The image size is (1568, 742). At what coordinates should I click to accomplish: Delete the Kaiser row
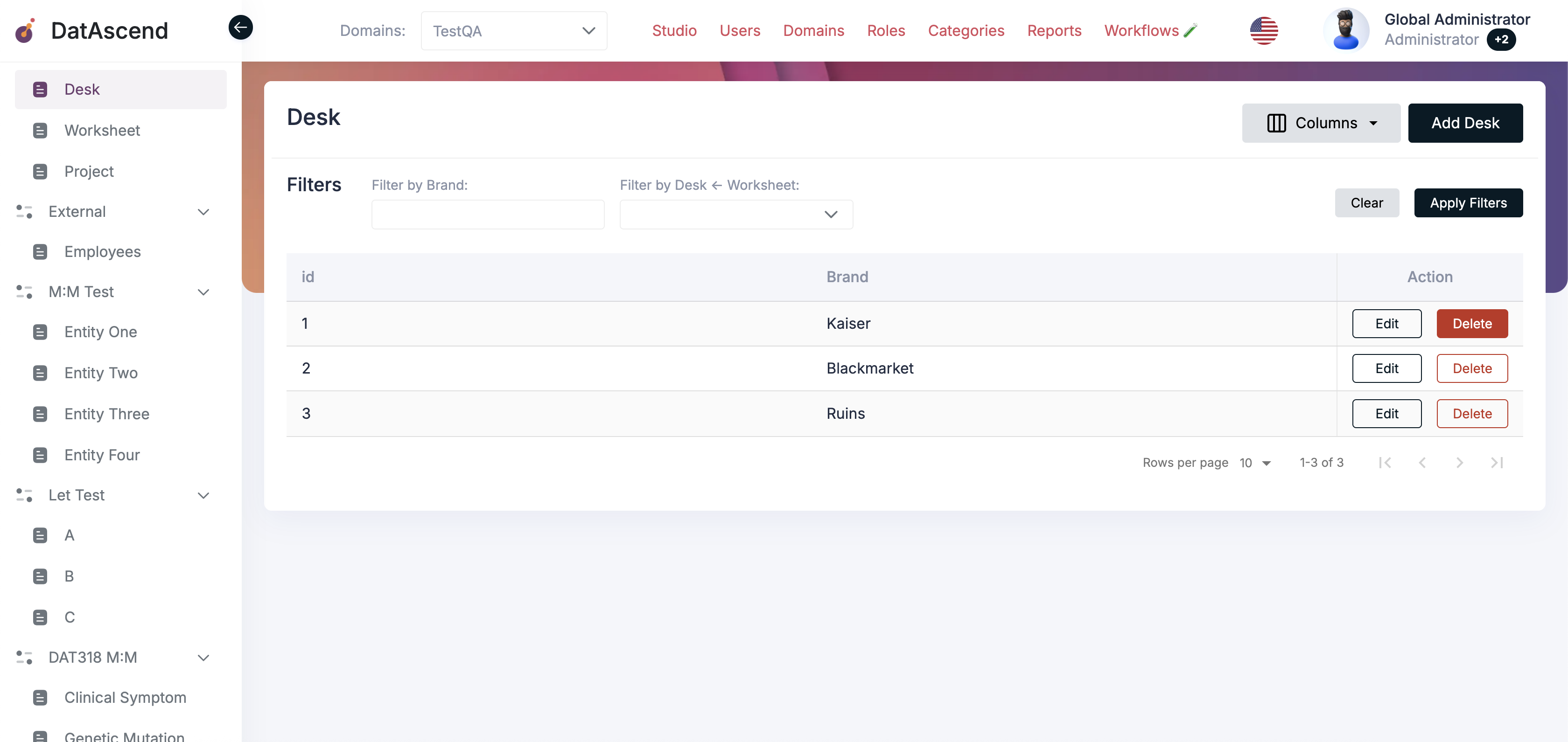[1471, 324]
